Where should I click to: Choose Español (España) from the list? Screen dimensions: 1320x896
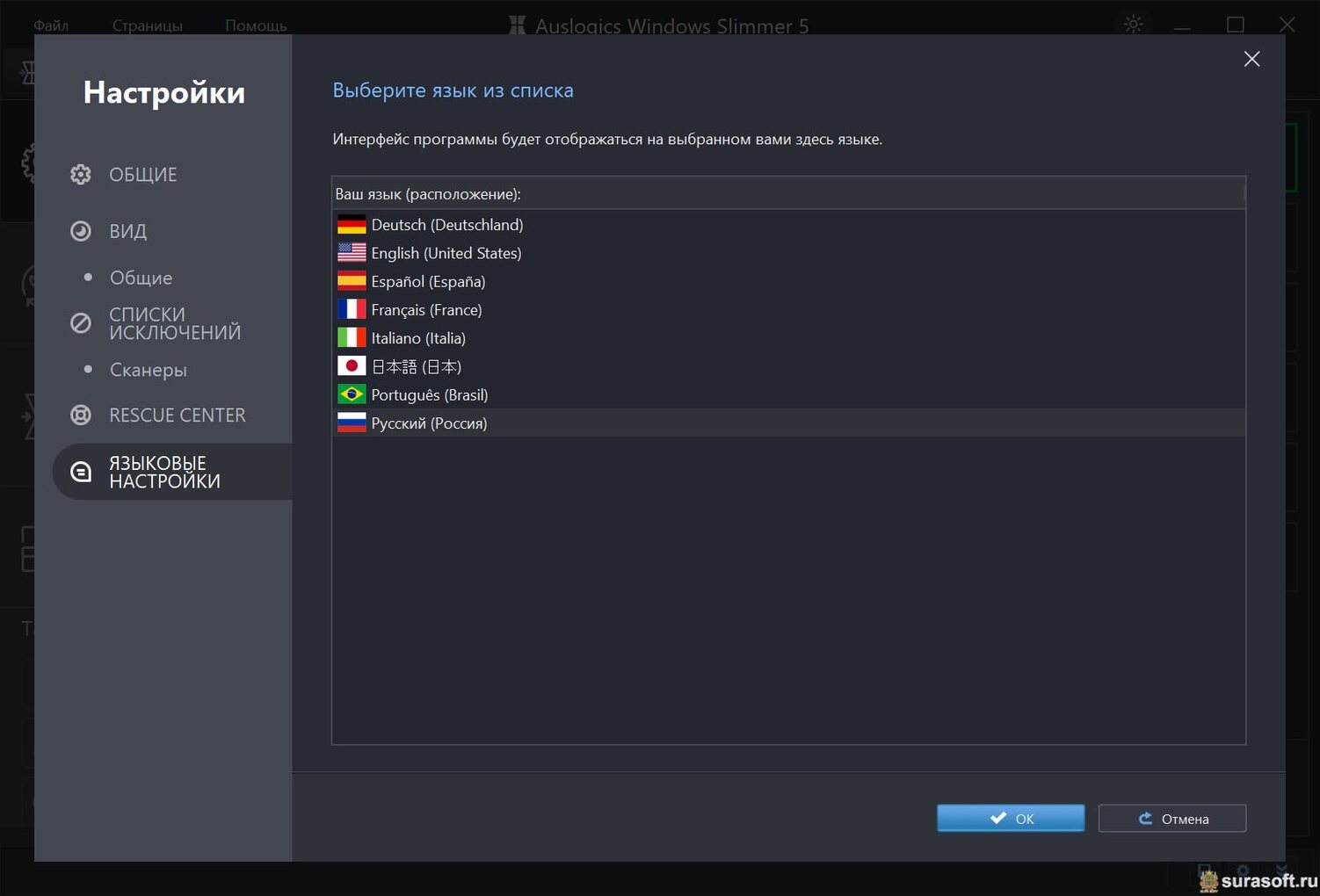[x=788, y=281]
